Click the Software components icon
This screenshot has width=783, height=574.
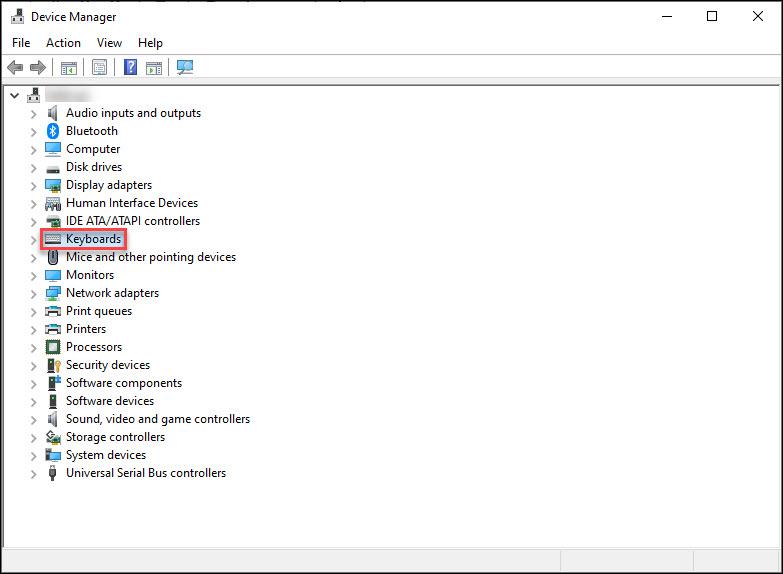pos(53,383)
